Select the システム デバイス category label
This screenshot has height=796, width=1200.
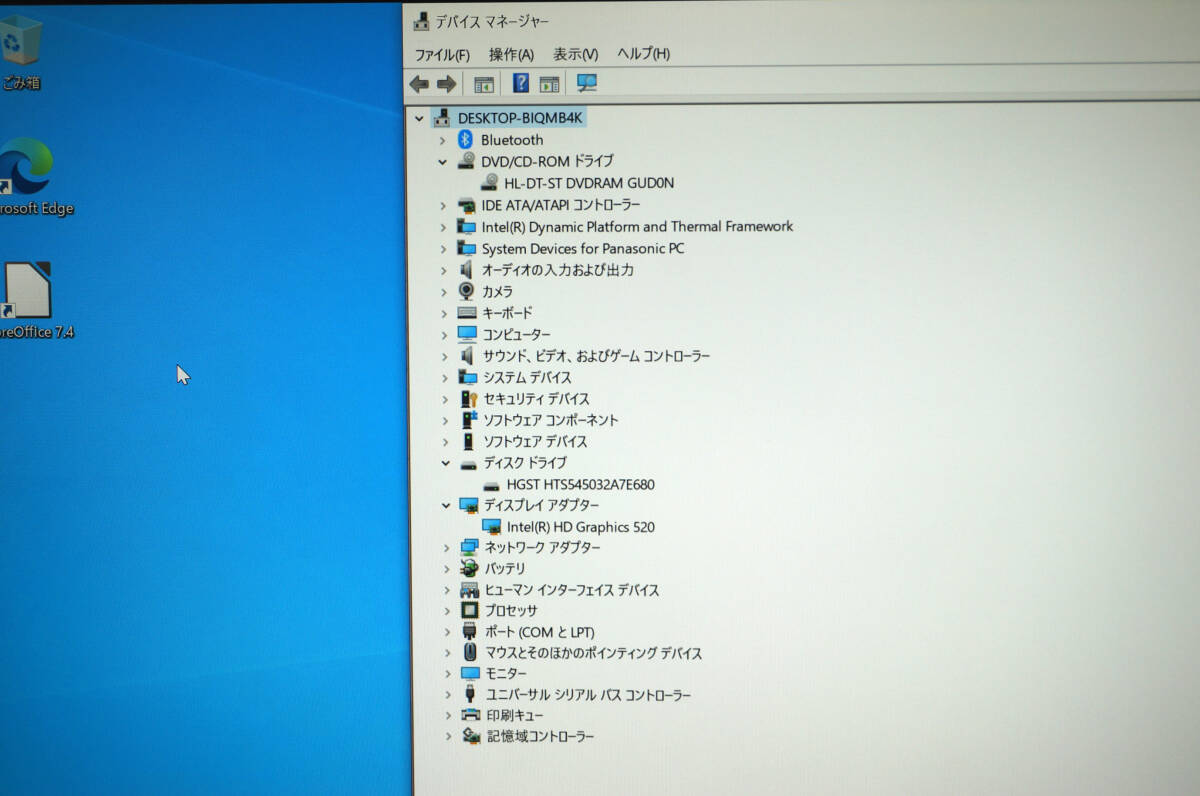(527, 377)
